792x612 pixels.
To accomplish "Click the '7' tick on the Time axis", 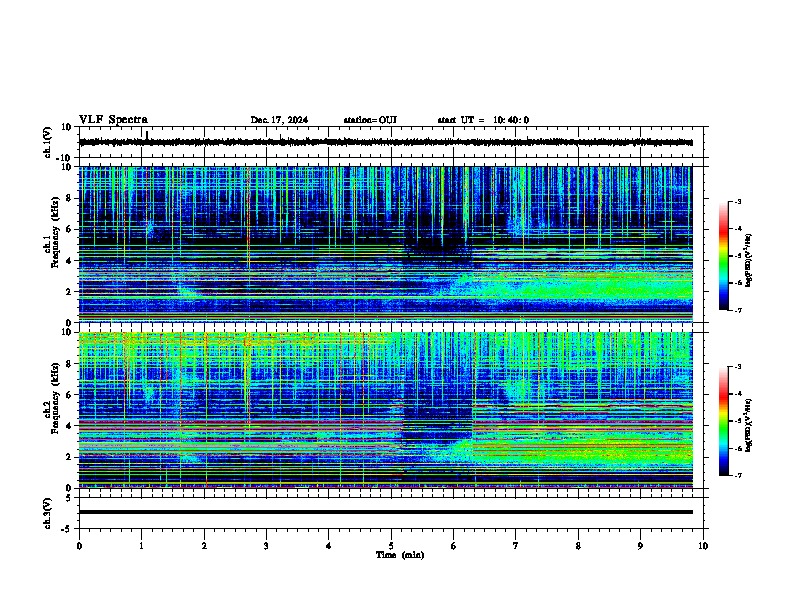I will tap(516, 546).
